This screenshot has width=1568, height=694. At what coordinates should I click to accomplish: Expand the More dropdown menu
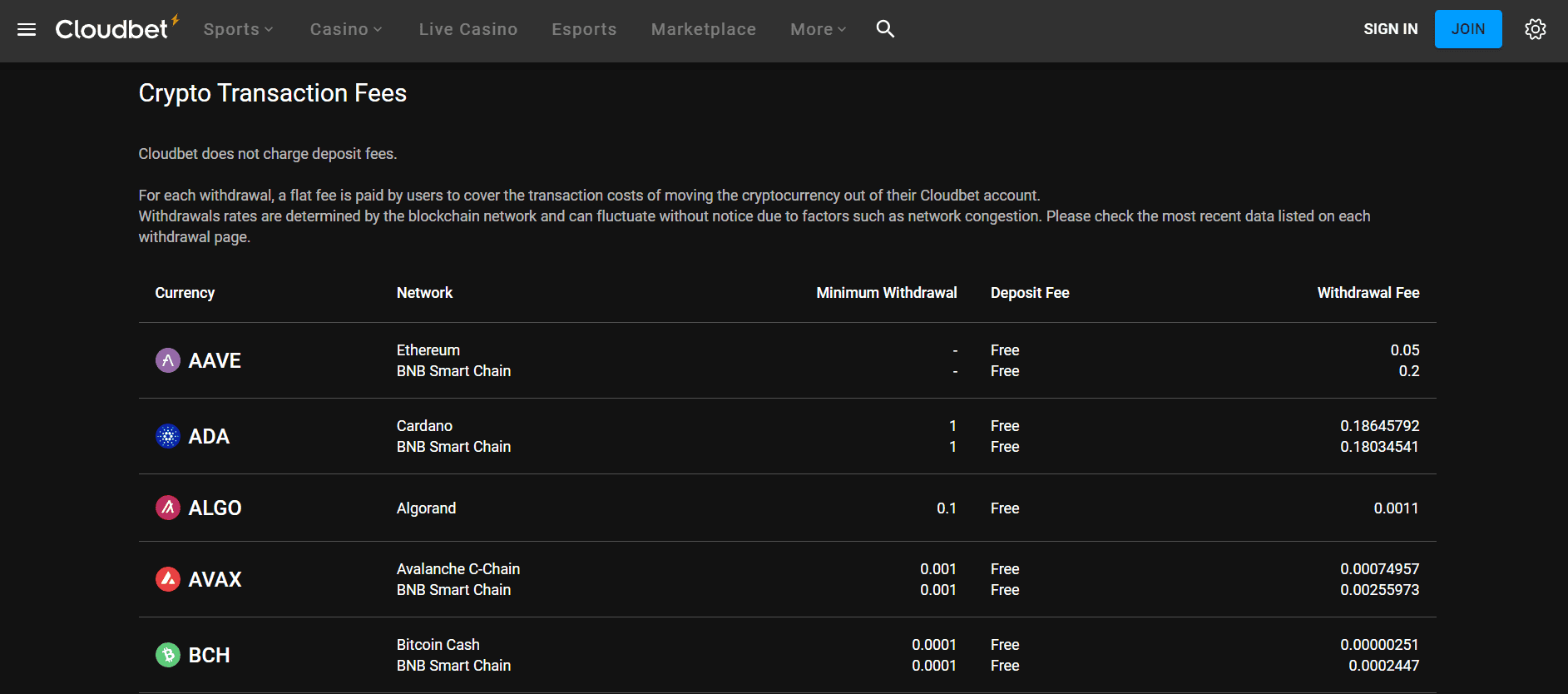[818, 29]
